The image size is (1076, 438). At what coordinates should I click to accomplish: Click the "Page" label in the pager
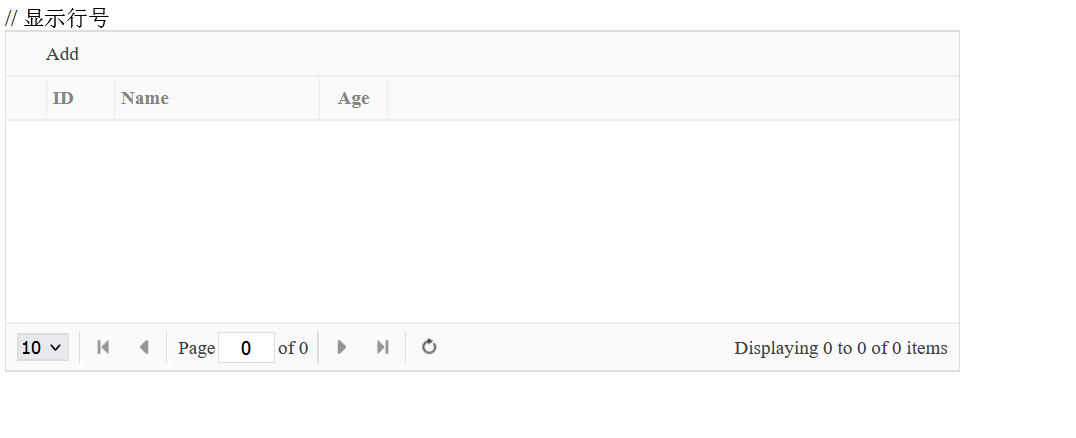point(196,348)
